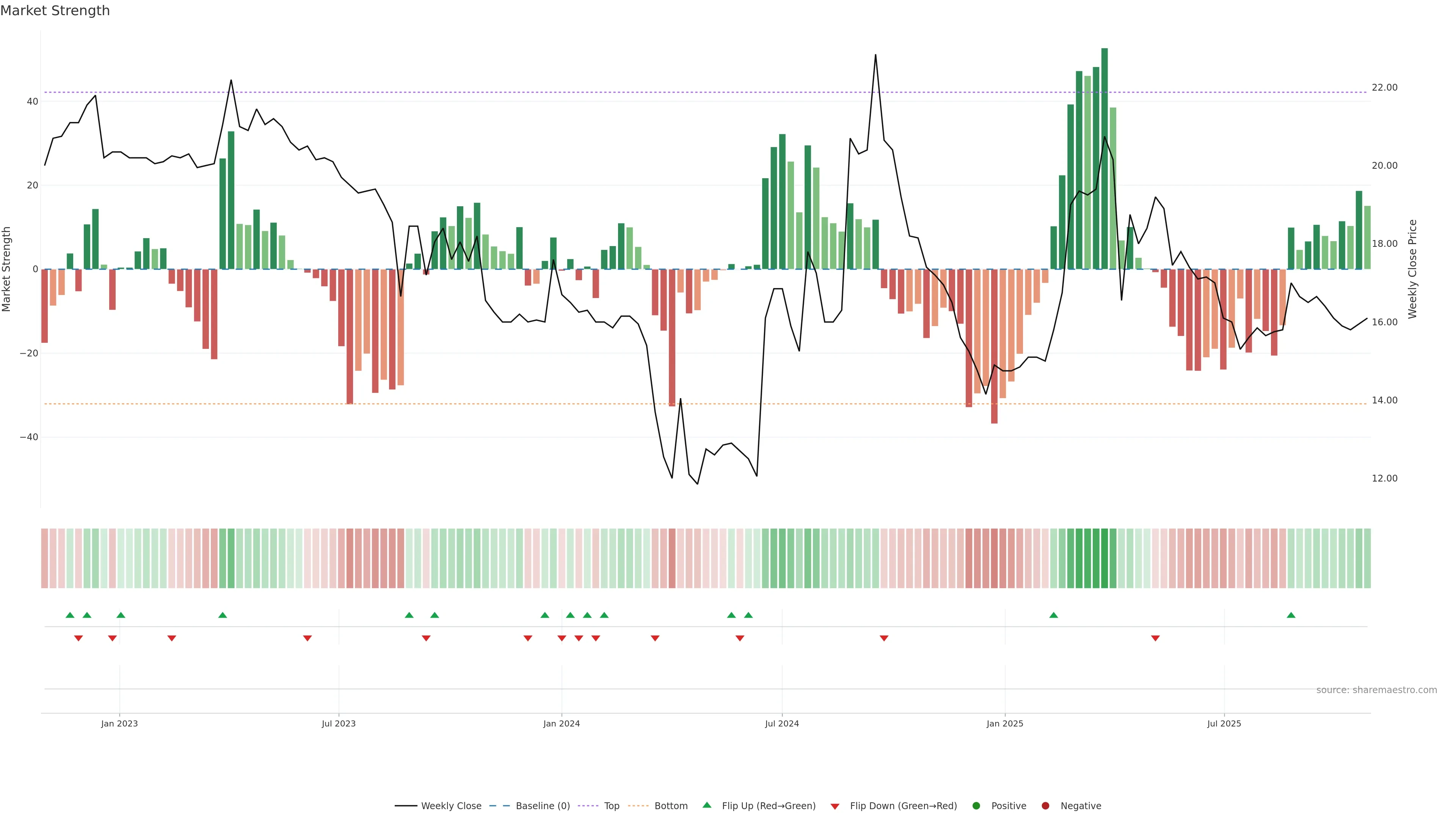Click the Jul 2025 axis label

pyautogui.click(x=1224, y=723)
